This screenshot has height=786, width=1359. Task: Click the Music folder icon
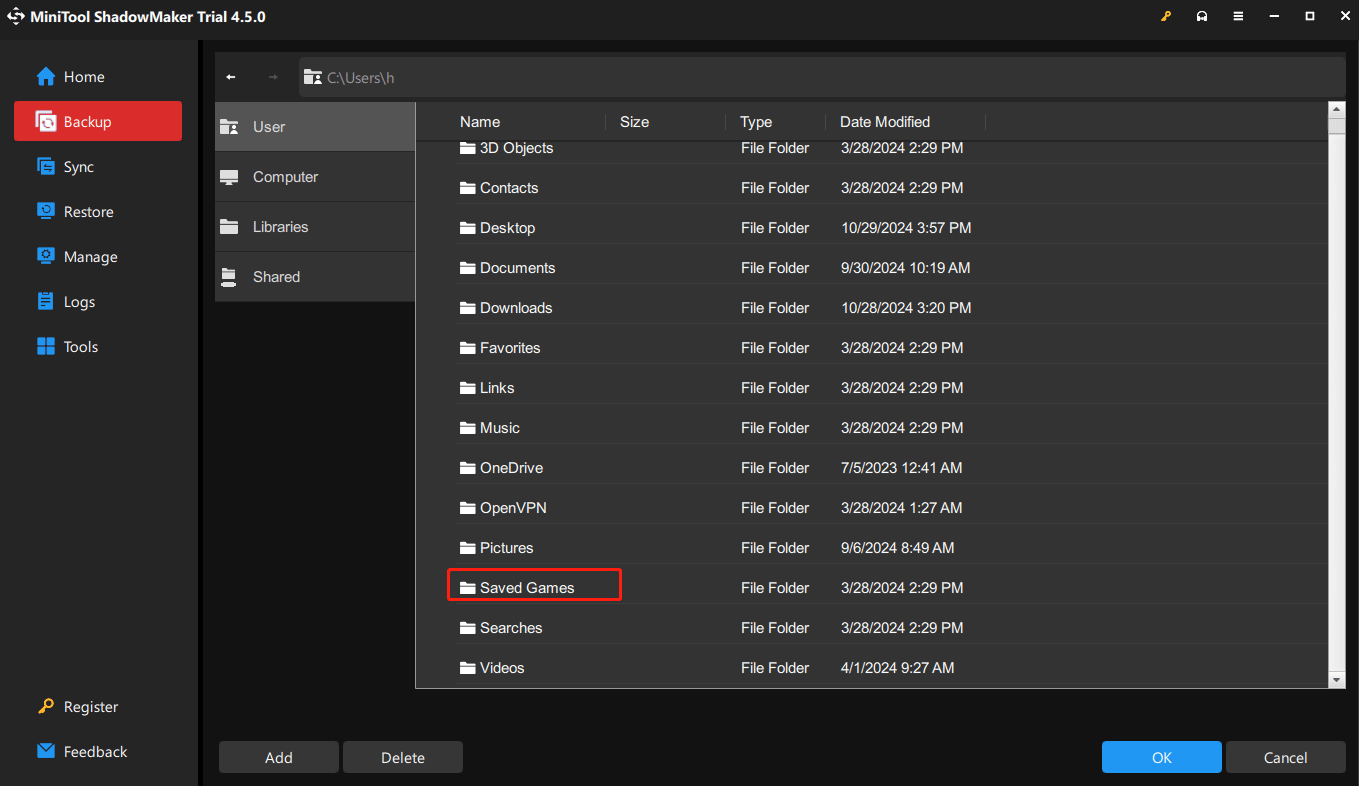[x=467, y=428]
